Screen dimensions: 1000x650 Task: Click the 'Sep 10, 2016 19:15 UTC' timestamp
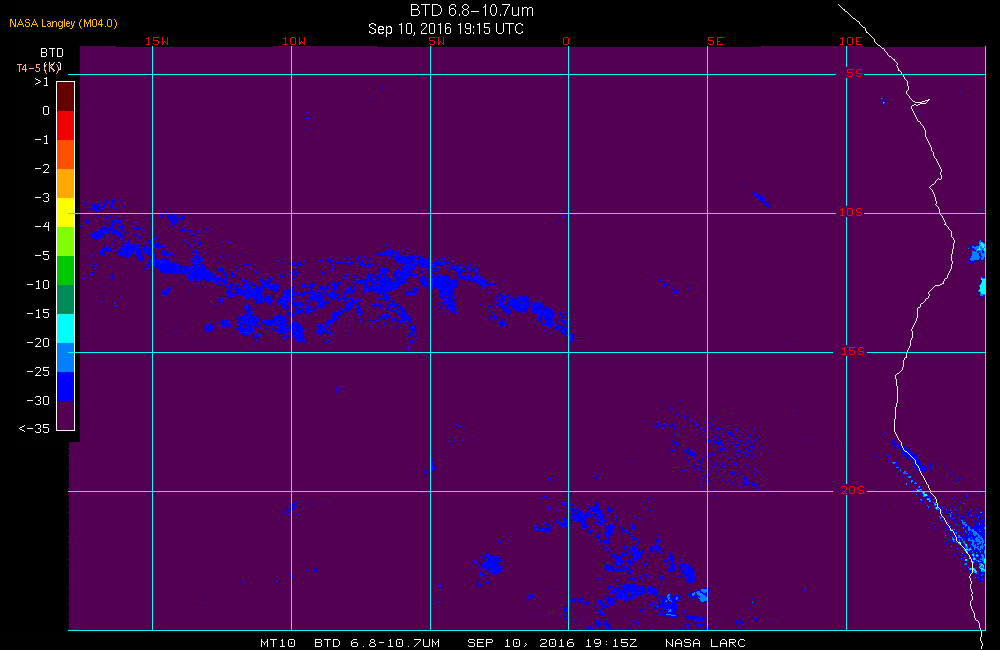click(x=446, y=29)
